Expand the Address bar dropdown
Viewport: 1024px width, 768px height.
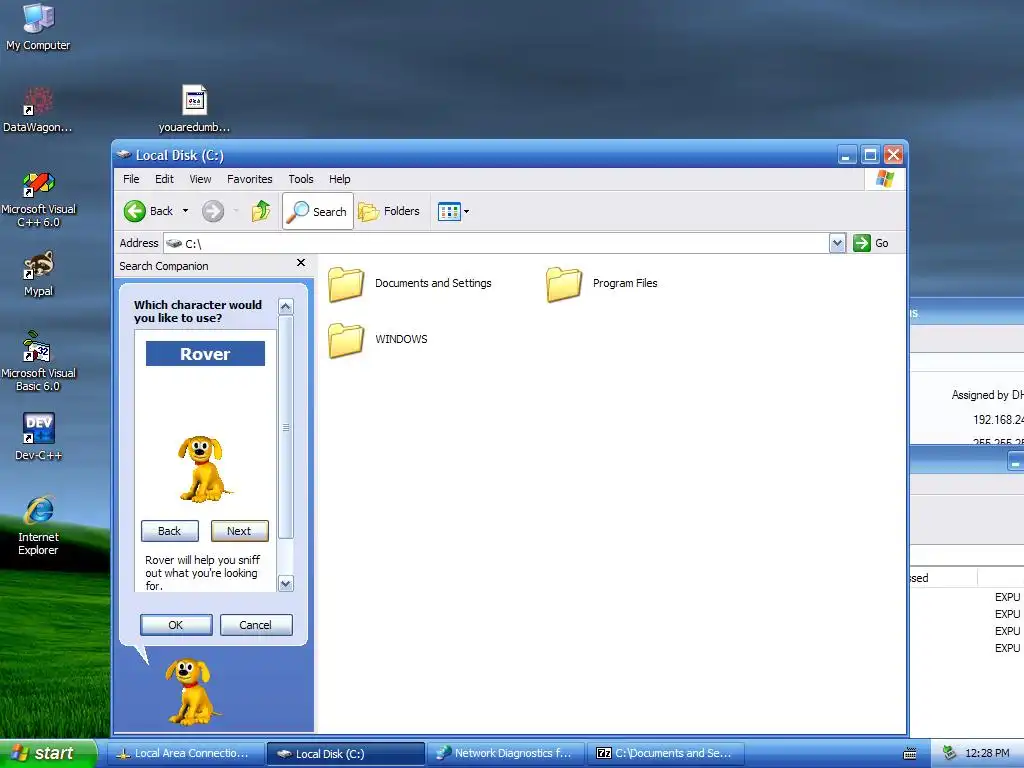(x=837, y=243)
